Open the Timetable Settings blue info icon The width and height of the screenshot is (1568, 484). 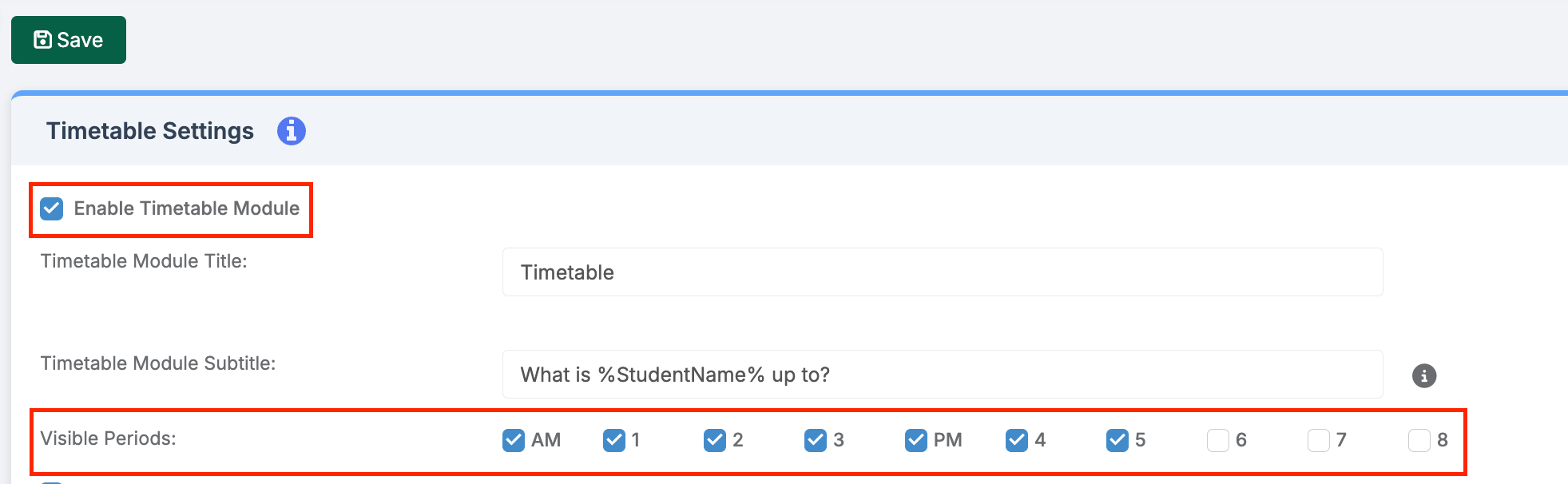pos(292,130)
